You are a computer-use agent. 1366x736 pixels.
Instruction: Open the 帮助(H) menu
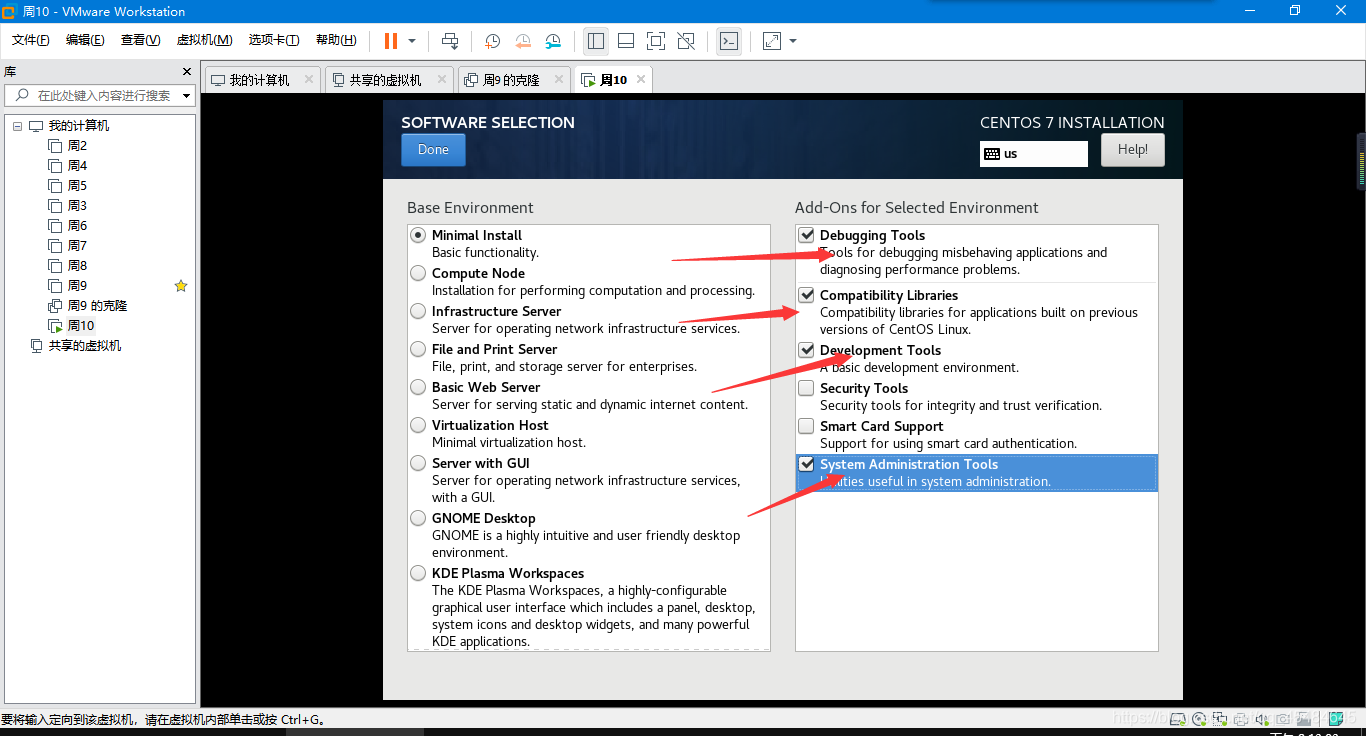pos(336,40)
